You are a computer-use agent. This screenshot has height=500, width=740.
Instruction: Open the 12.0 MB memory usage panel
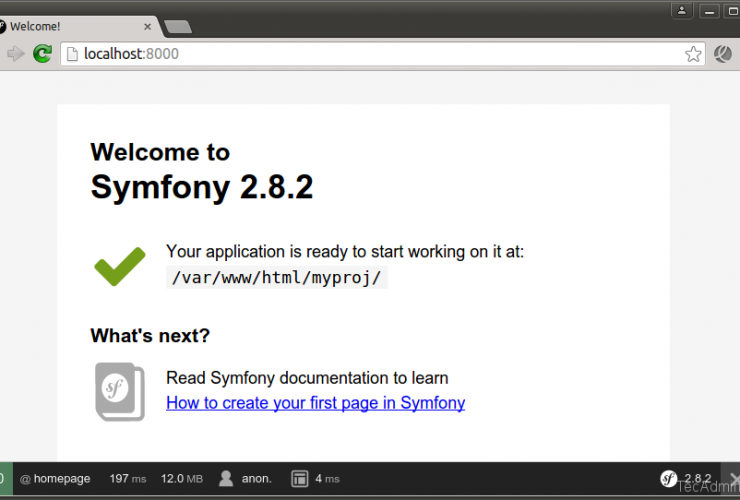182,479
